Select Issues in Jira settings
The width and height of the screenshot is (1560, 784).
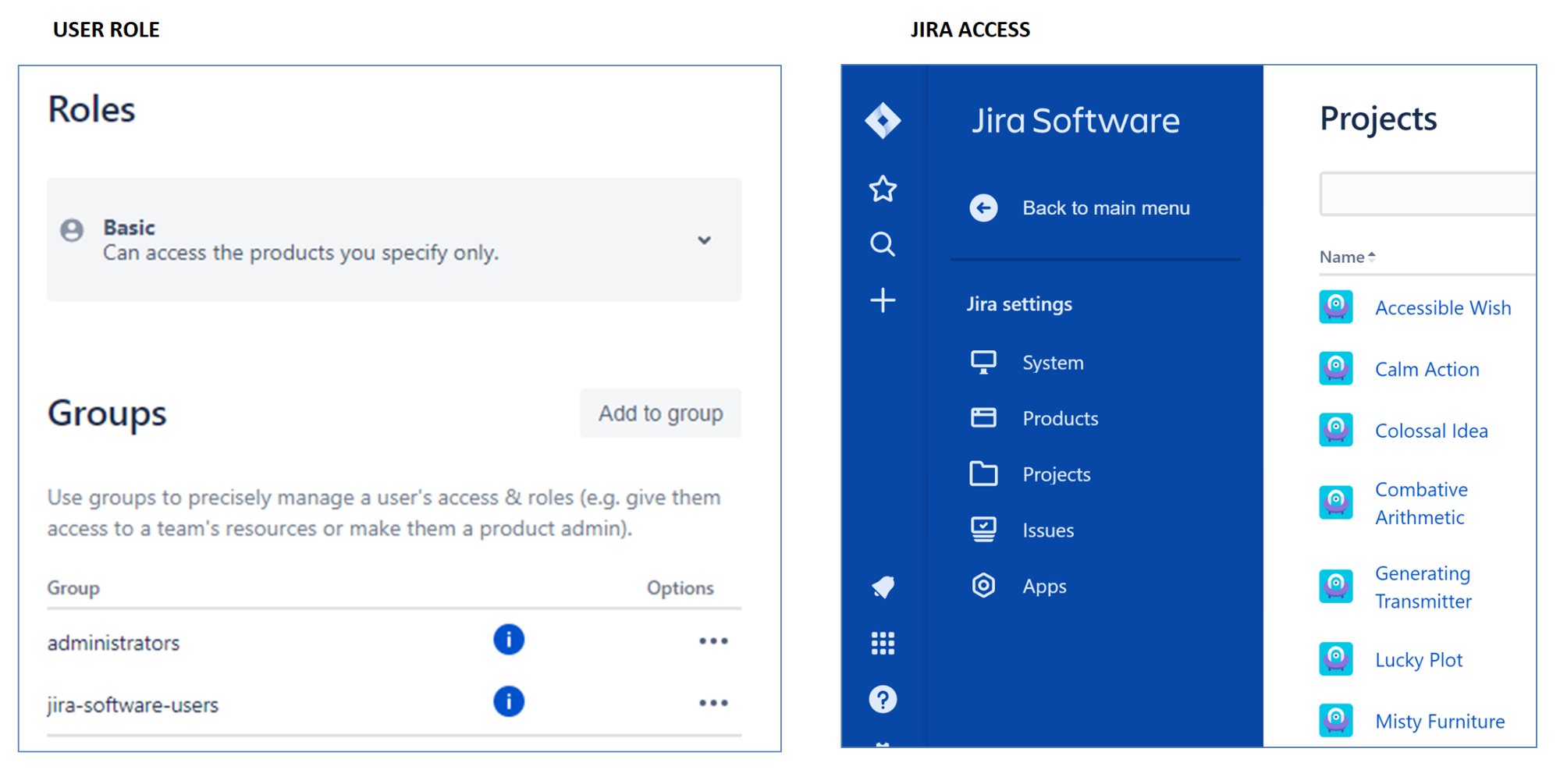coord(1048,530)
